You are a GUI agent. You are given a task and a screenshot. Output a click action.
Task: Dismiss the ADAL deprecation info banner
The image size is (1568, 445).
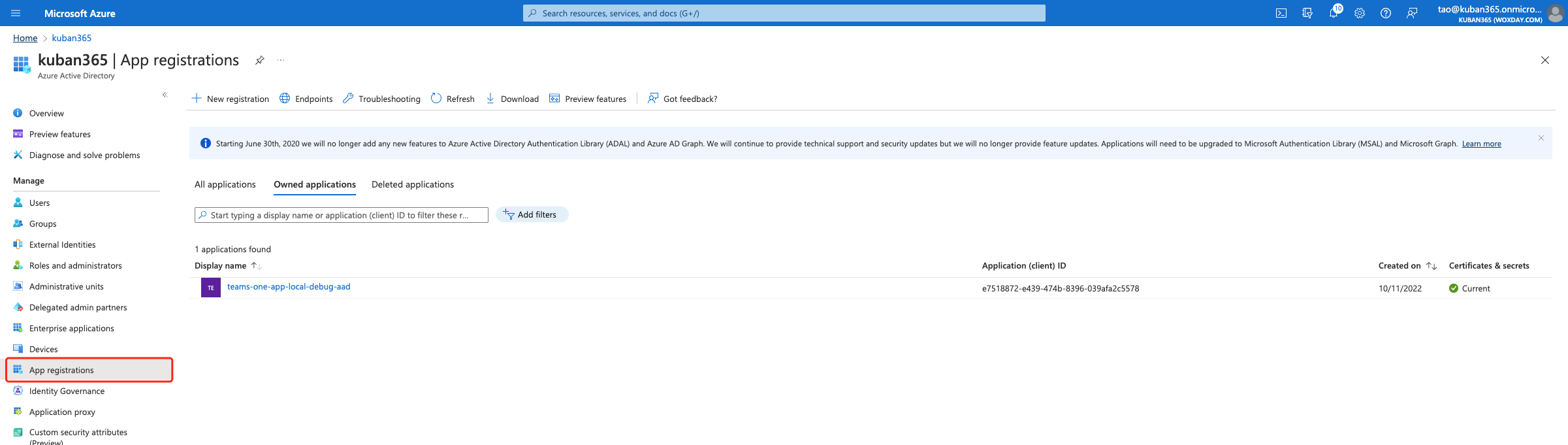coord(1541,138)
